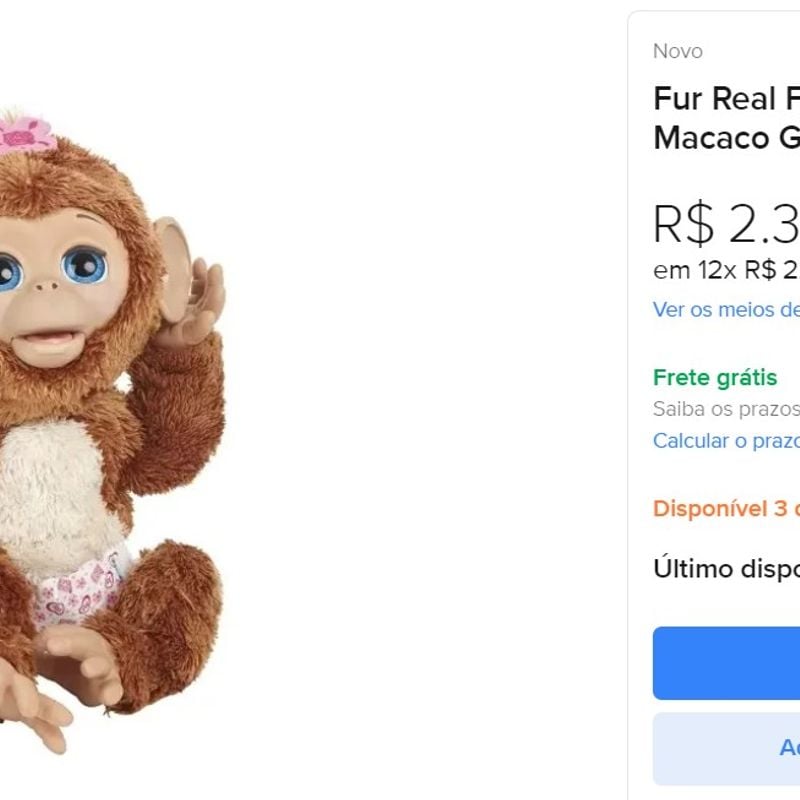The width and height of the screenshot is (800, 800).
Task: Click the solid blue purchase button
Action: pyautogui.click(x=725, y=662)
